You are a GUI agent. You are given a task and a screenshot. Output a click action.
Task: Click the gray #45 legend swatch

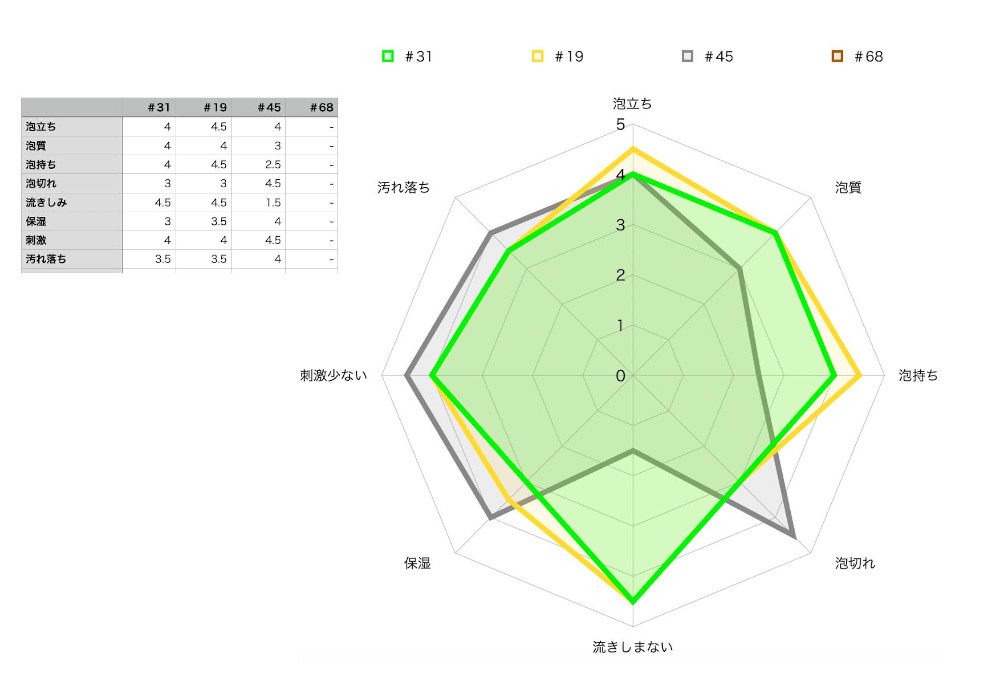point(688,57)
